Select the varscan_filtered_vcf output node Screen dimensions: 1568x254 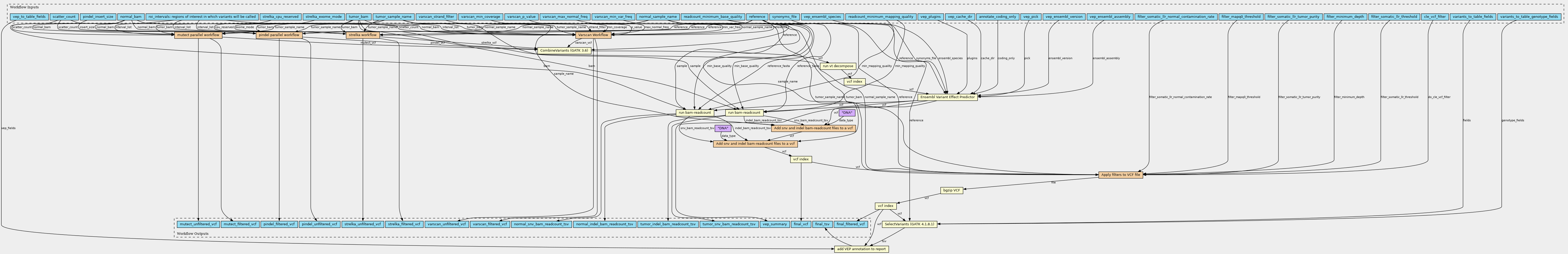pyautogui.click(x=490, y=224)
